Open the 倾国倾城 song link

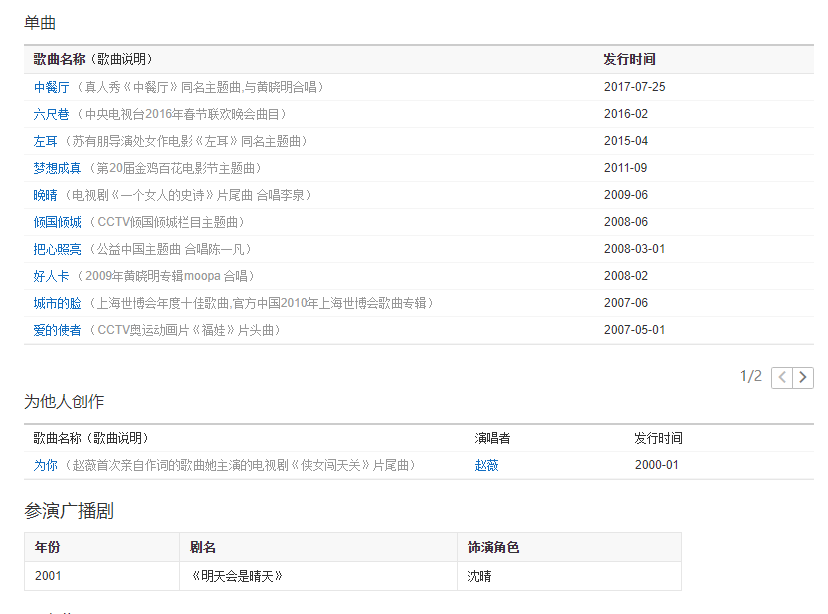pyautogui.click(x=57, y=222)
